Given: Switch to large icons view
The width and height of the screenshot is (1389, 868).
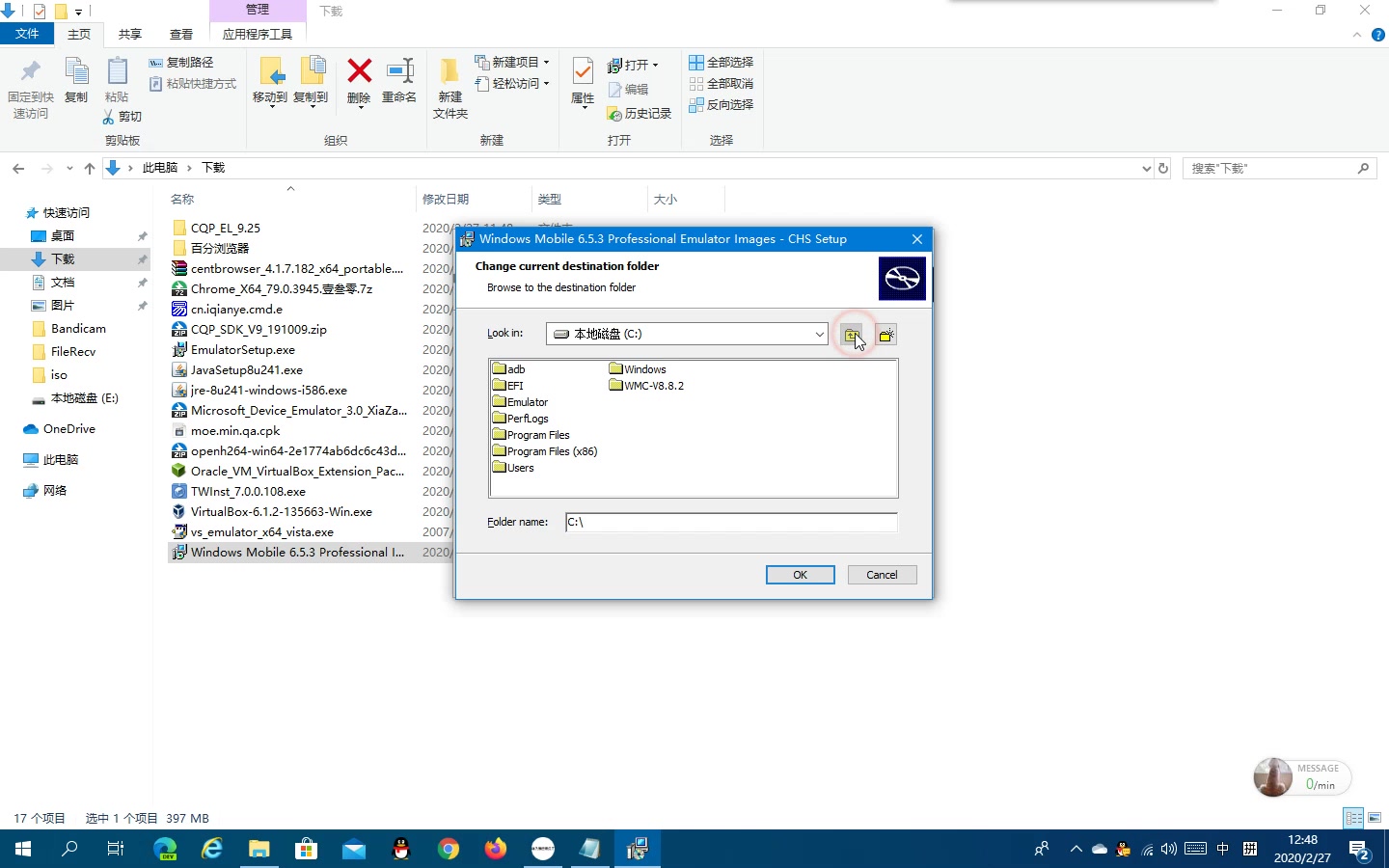Looking at the screenshot, I should point(1375,818).
